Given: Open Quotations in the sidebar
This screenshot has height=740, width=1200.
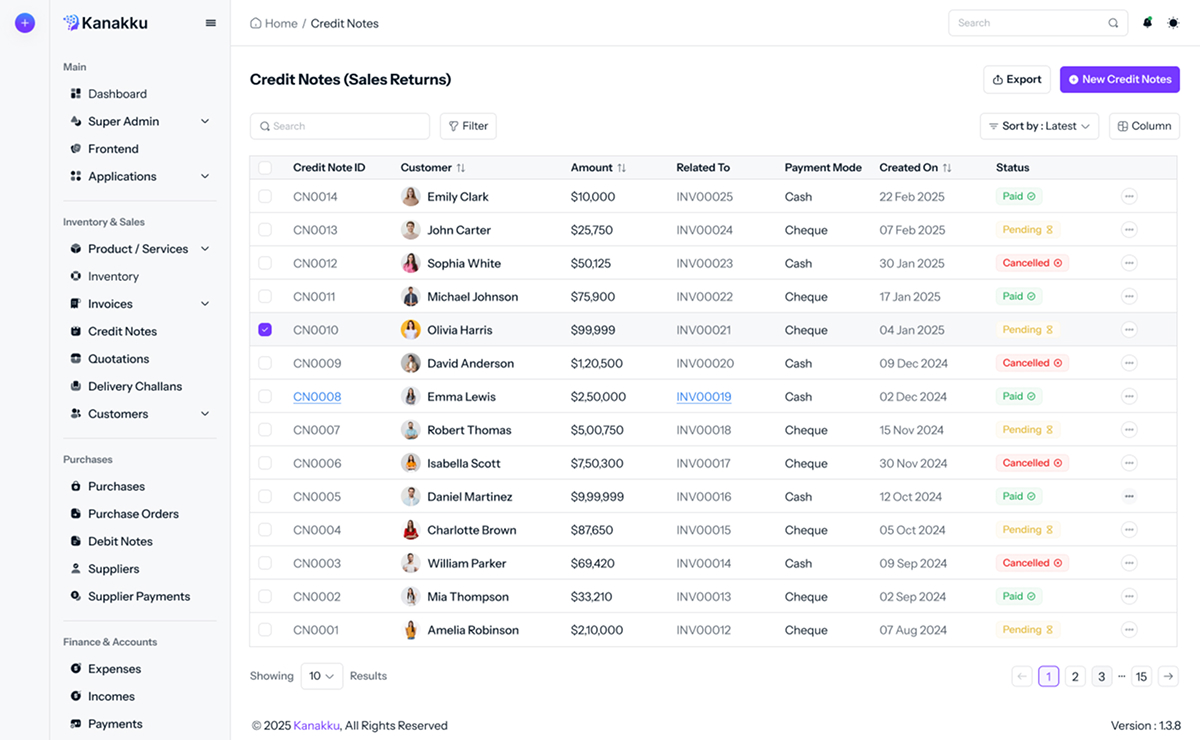Looking at the screenshot, I should pos(118,359).
